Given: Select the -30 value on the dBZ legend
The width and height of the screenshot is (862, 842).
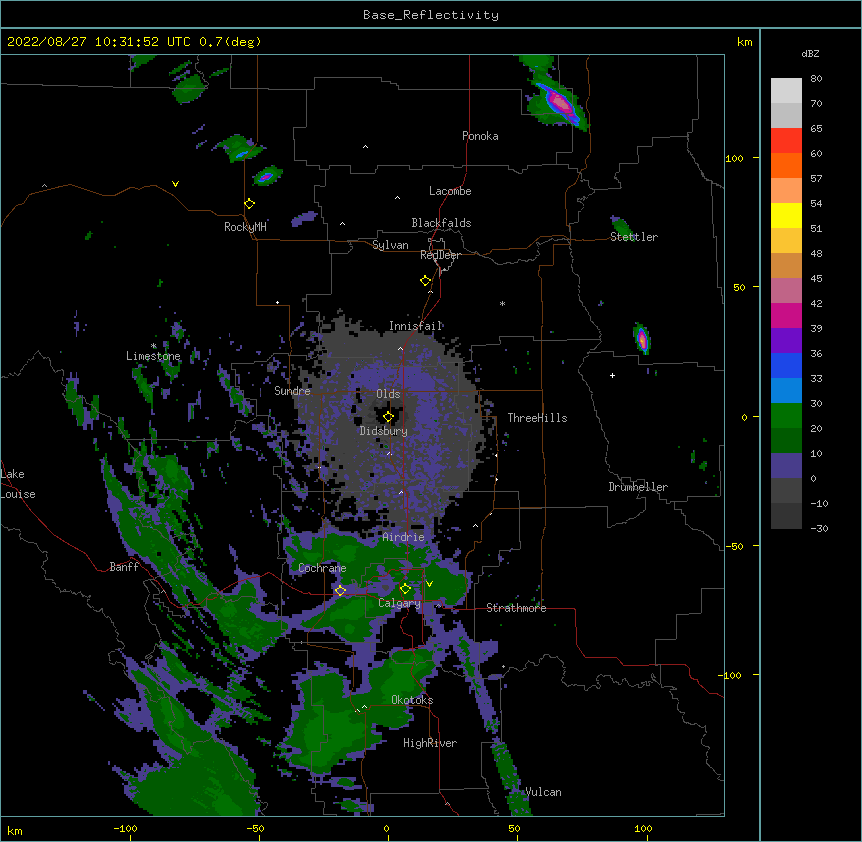Looking at the screenshot, I should pos(819,528).
